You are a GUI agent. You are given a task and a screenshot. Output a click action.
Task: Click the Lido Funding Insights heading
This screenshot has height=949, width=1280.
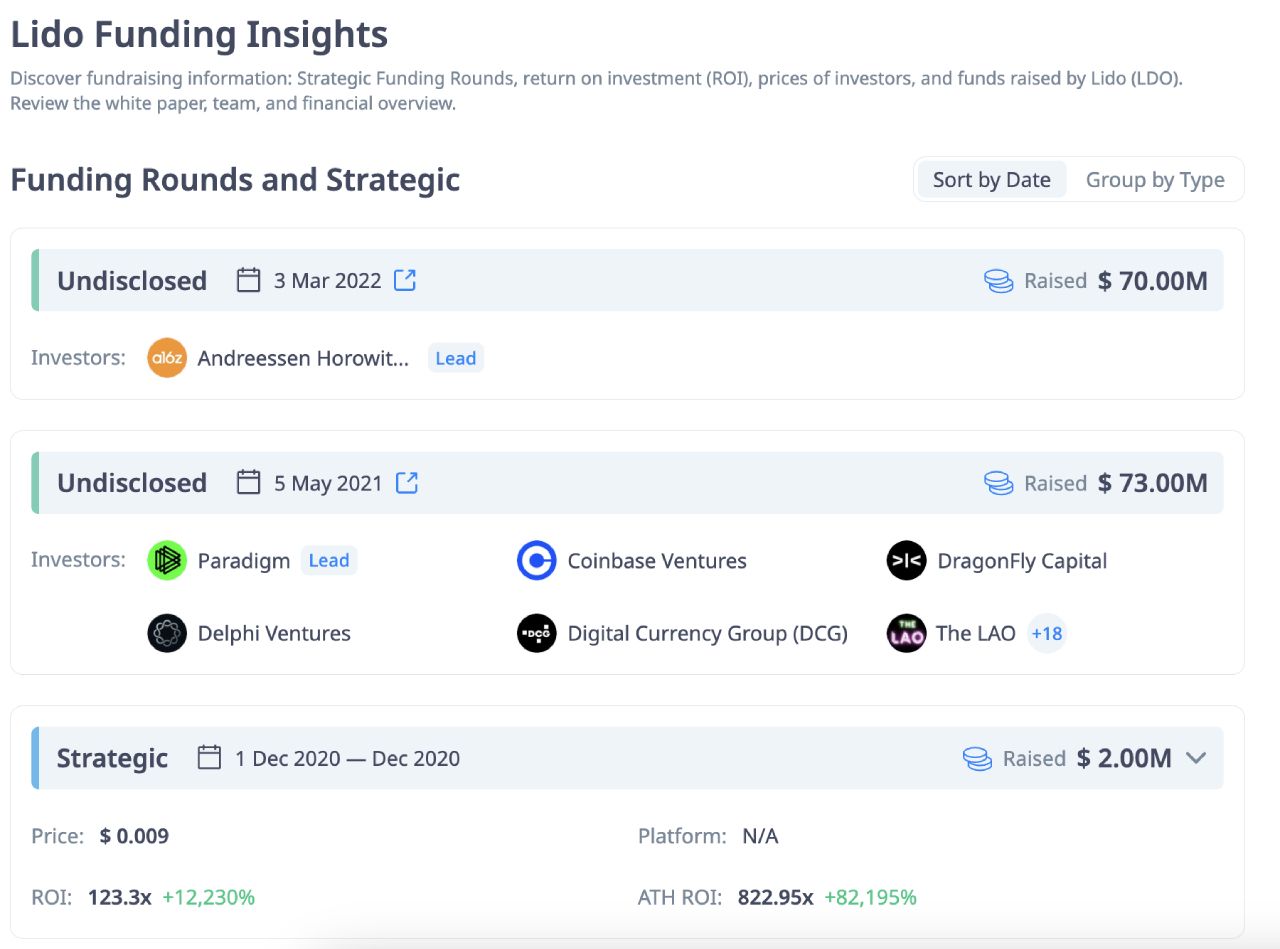(x=199, y=34)
